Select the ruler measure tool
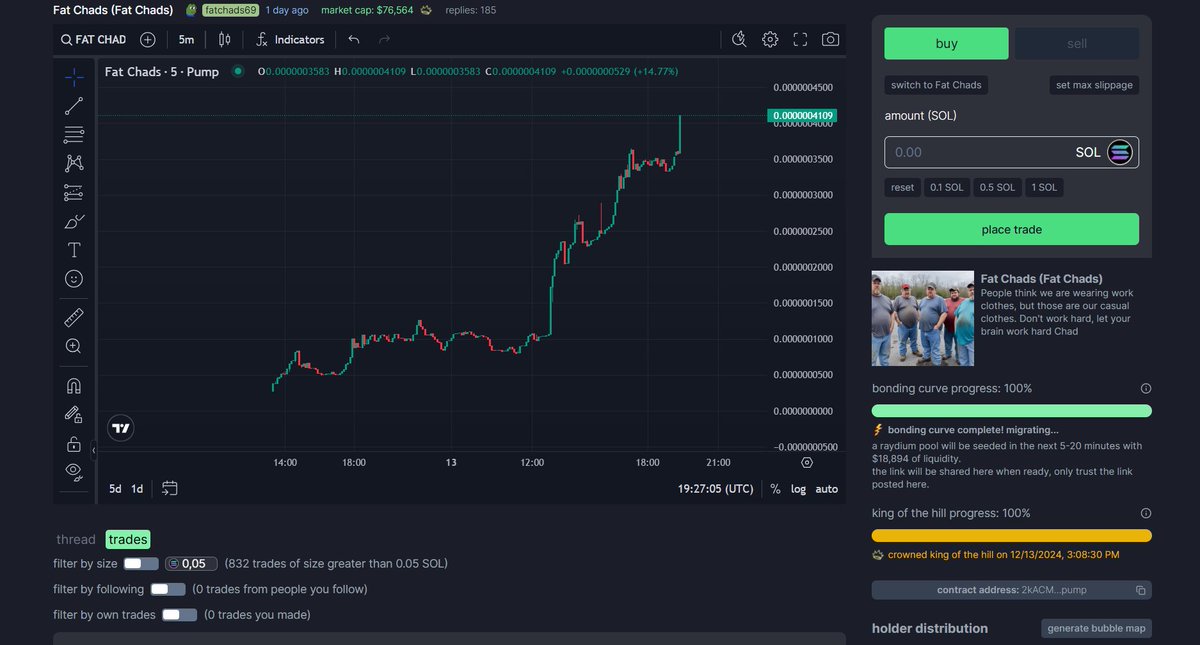The width and height of the screenshot is (1200, 645). (x=74, y=318)
